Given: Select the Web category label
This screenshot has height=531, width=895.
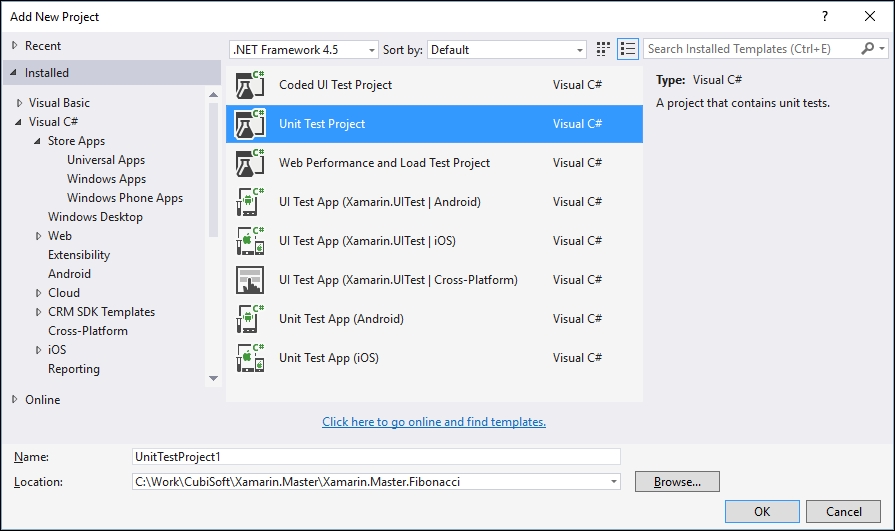Looking at the screenshot, I should tap(60, 236).
